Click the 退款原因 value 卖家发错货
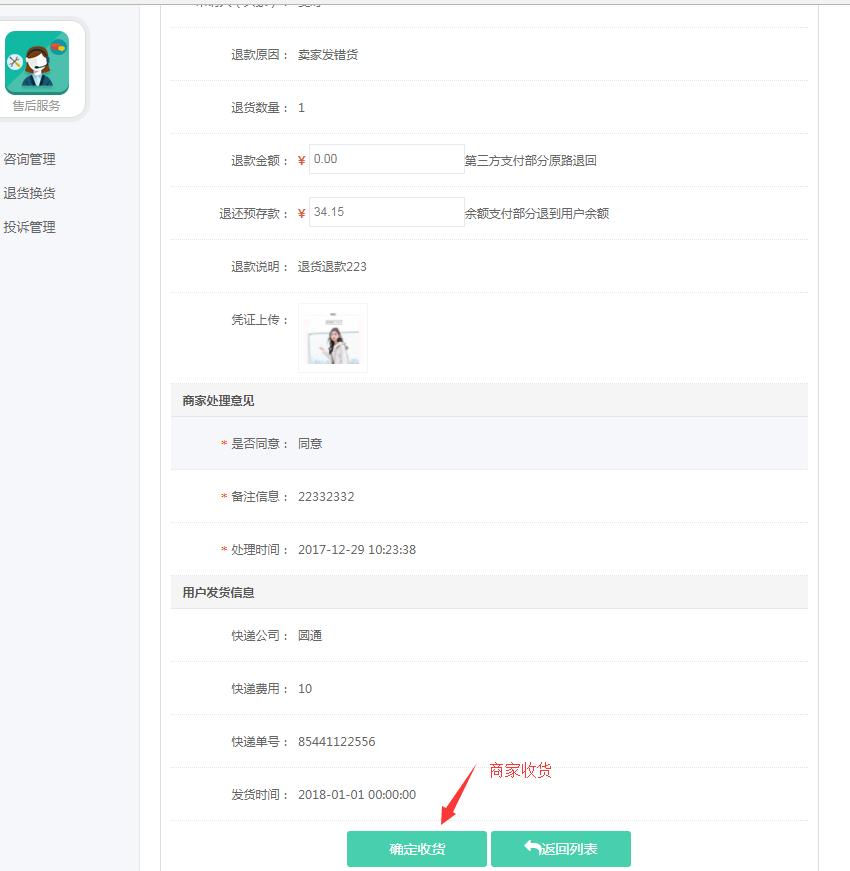The width and height of the screenshot is (850, 871). (x=328, y=55)
